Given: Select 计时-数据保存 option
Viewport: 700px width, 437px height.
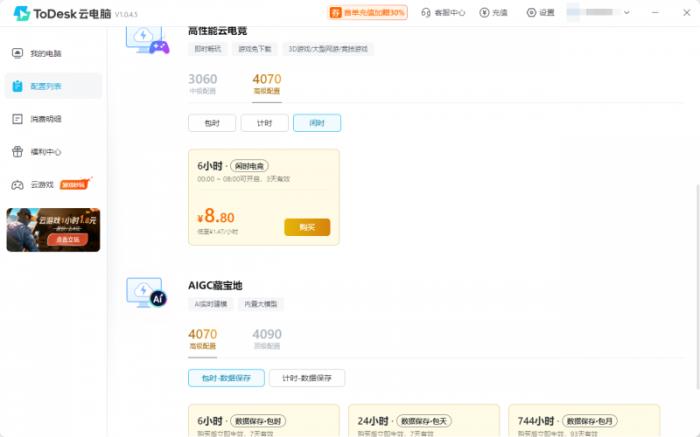Looking at the screenshot, I should (x=307, y=378).
